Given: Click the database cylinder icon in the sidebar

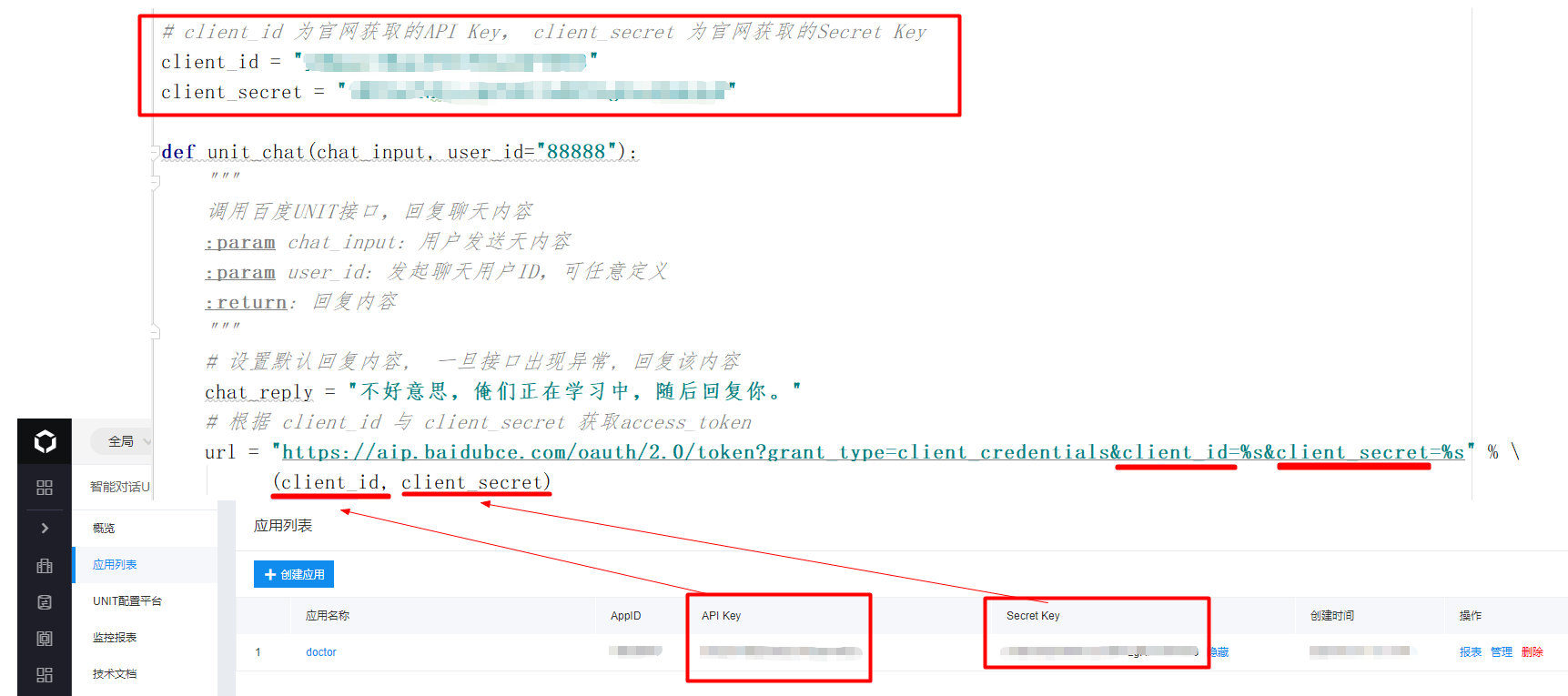Looking at the screenshot, I should pos(45,601).
